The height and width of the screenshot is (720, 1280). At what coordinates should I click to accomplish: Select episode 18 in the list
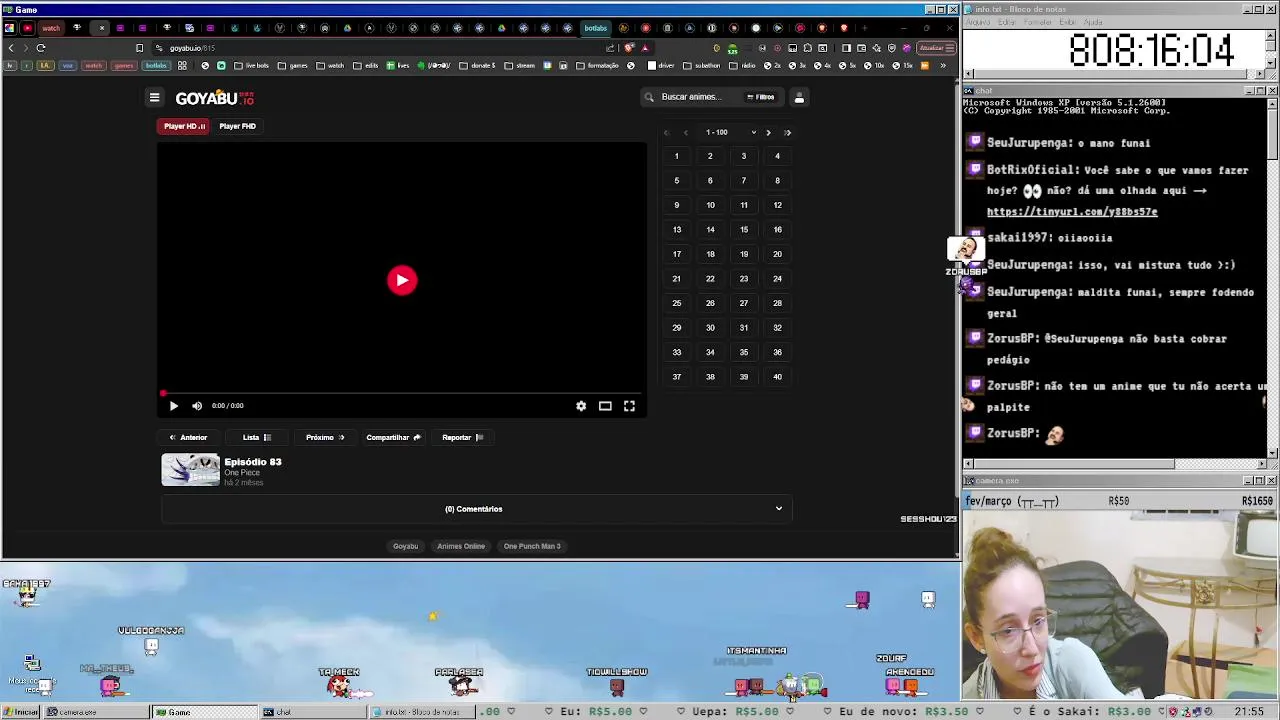click(710, 254)
